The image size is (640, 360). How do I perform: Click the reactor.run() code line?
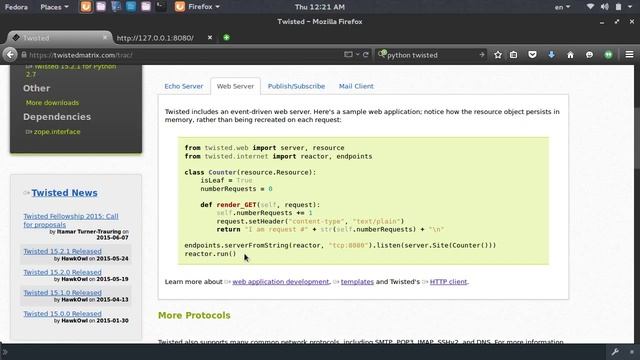pyautogui.click(x=210, y=254)
